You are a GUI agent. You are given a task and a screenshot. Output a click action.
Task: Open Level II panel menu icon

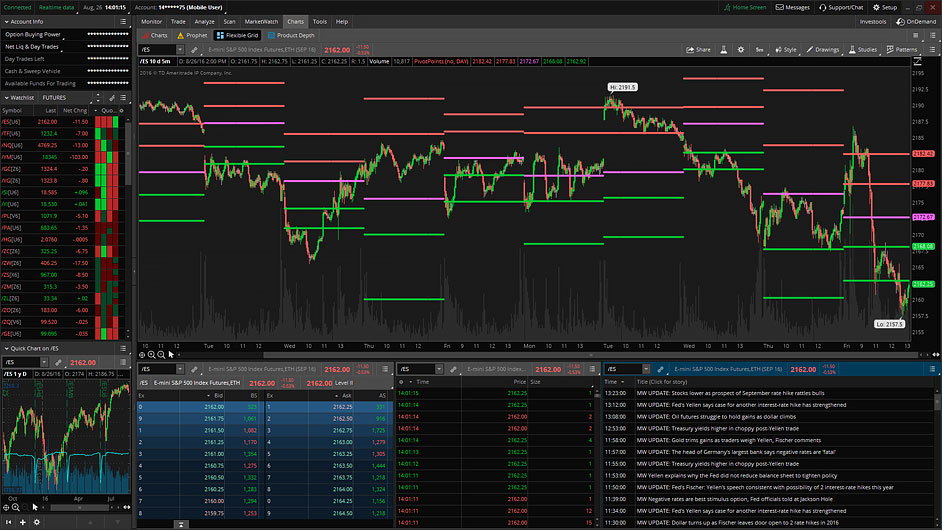385,369
